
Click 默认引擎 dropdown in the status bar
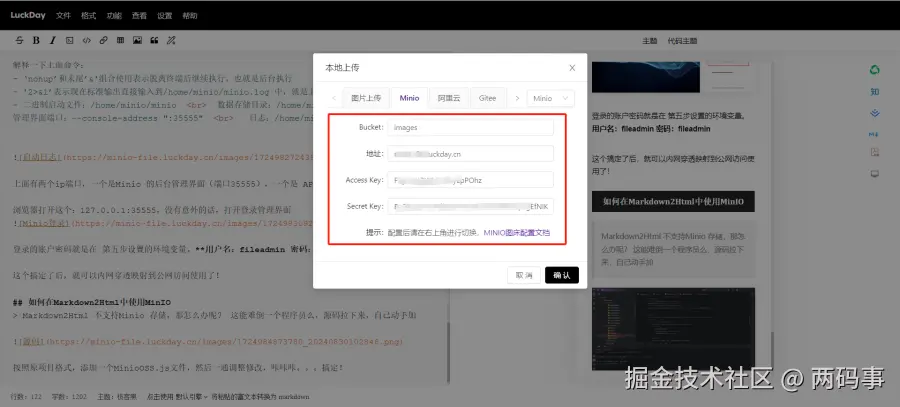193,397
